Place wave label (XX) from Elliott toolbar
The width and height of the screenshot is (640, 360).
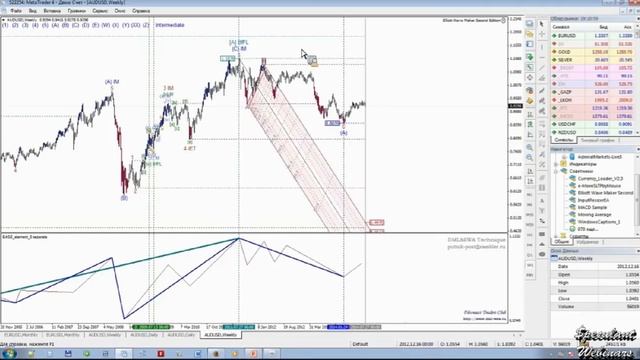[x=135, y=25]
